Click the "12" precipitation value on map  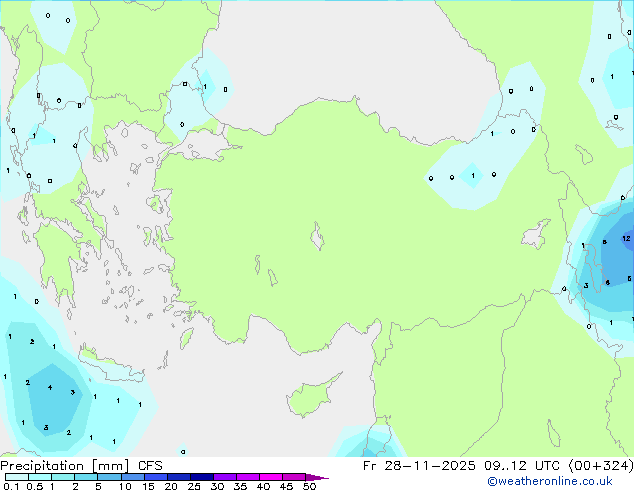[x=626, y=239]
